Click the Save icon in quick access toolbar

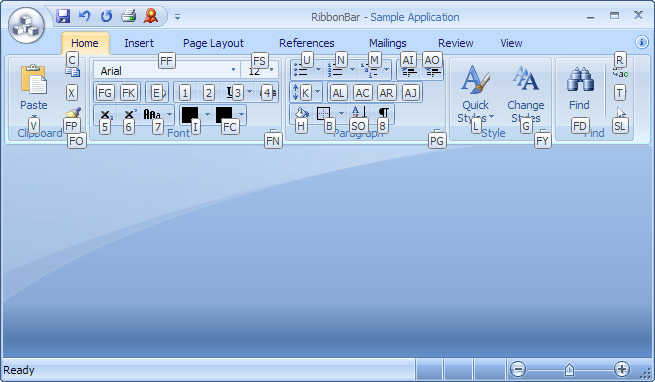tap(63, 17)
